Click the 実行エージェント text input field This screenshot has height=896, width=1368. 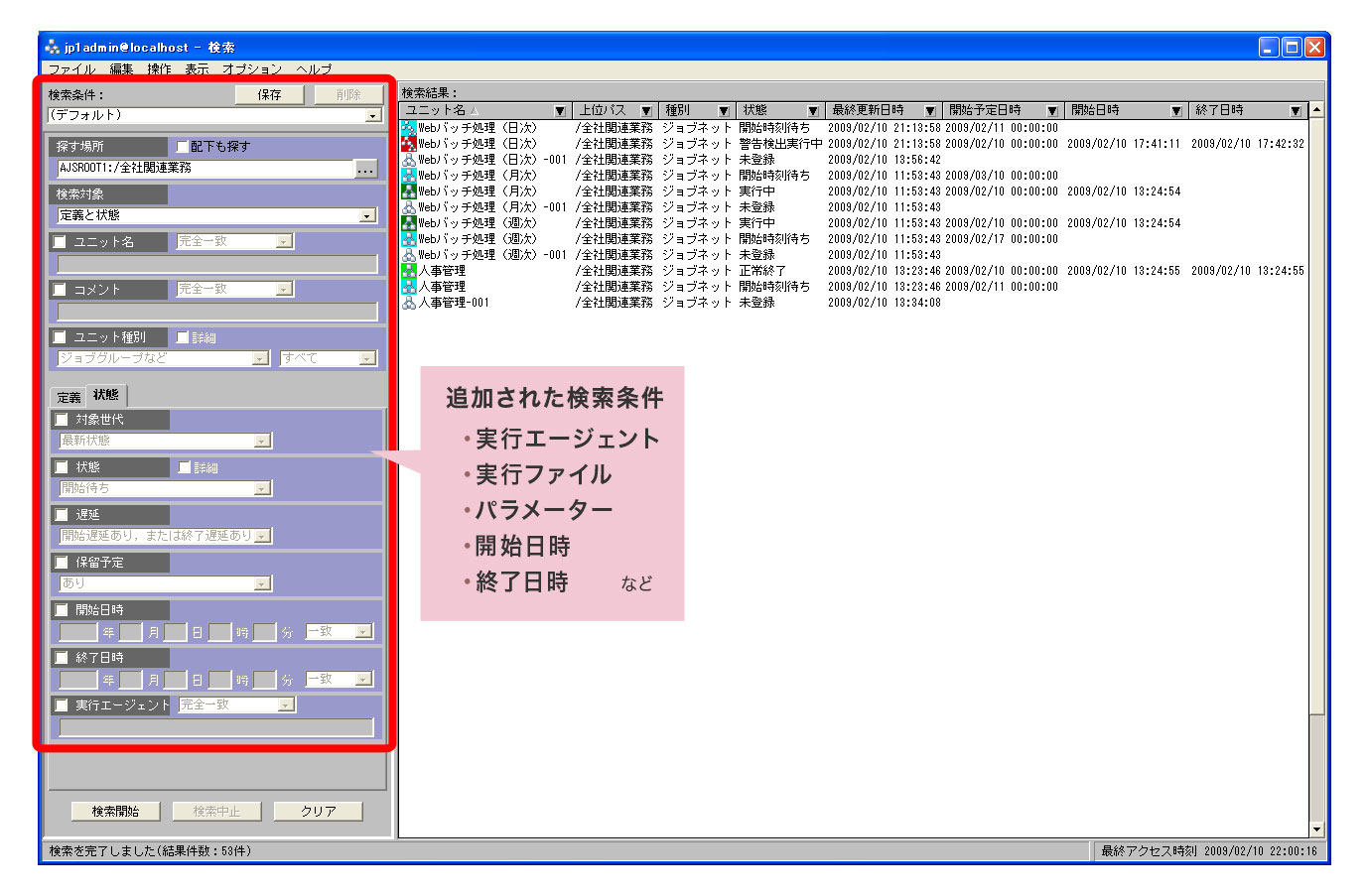[x=216, y=728]
